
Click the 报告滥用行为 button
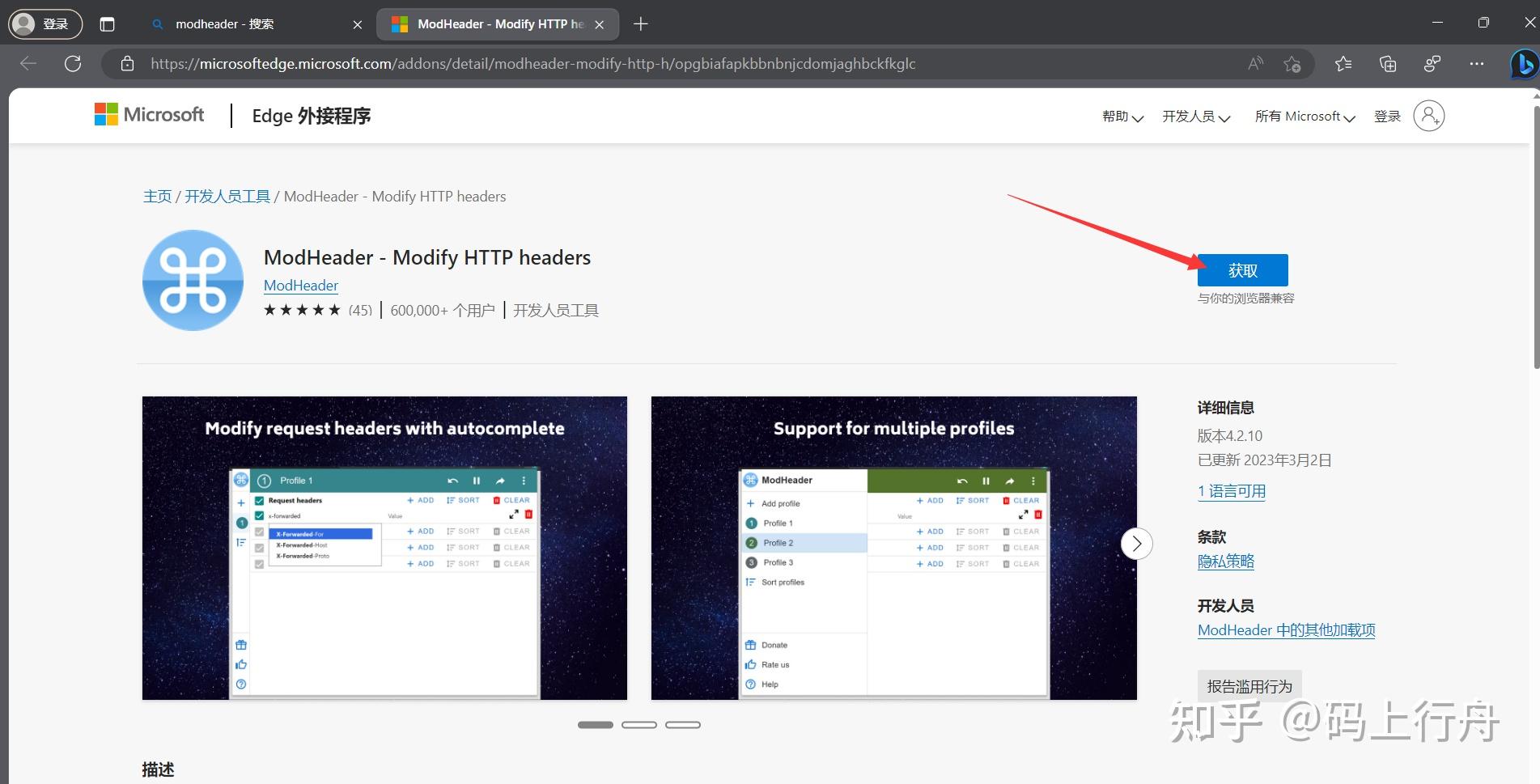(x=1249, y=686)
